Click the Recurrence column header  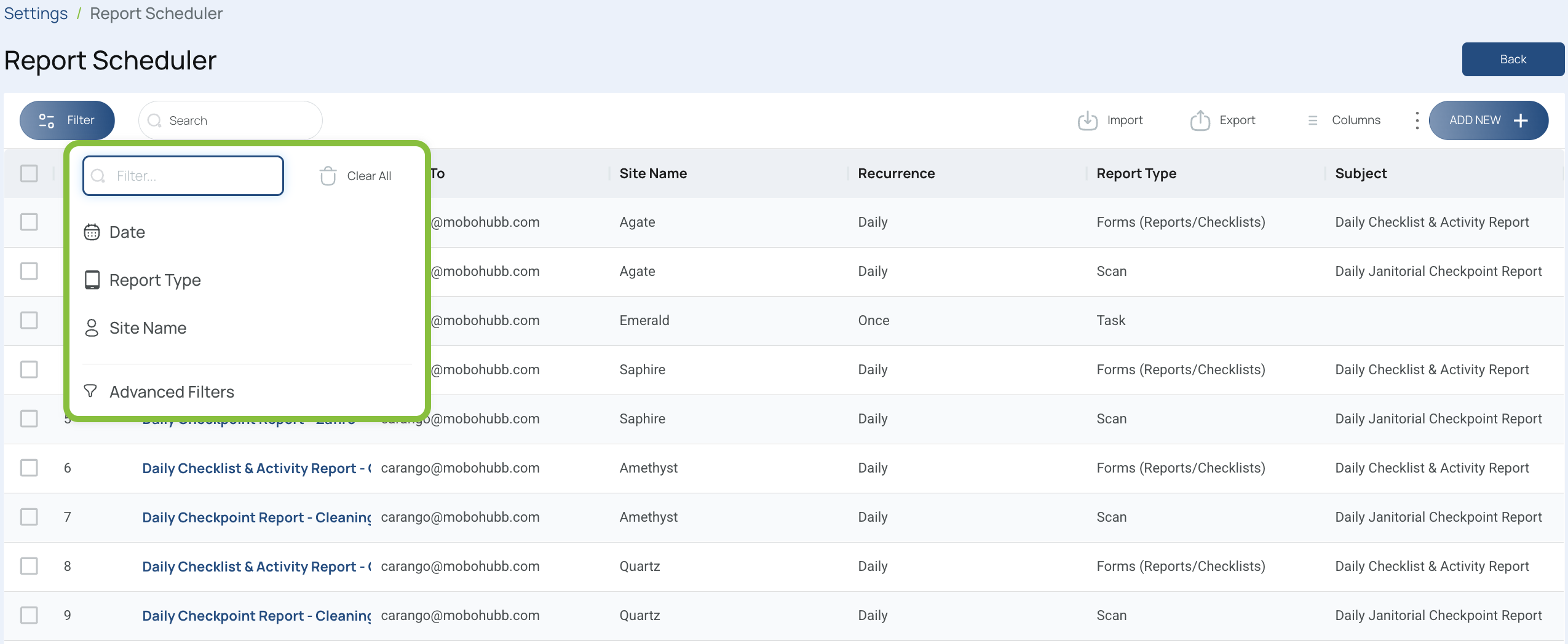(896, 173)
